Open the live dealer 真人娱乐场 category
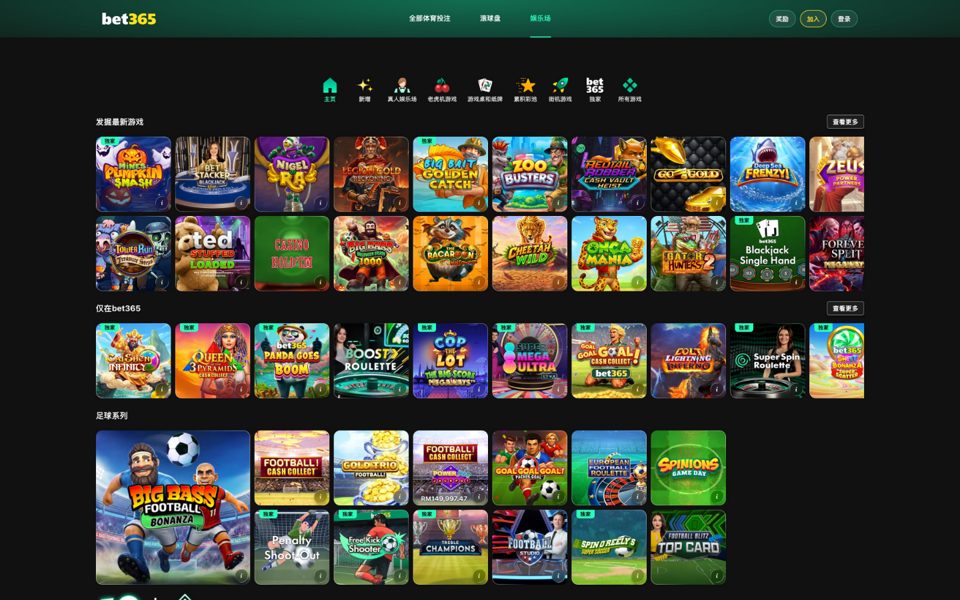 [402, 90]
